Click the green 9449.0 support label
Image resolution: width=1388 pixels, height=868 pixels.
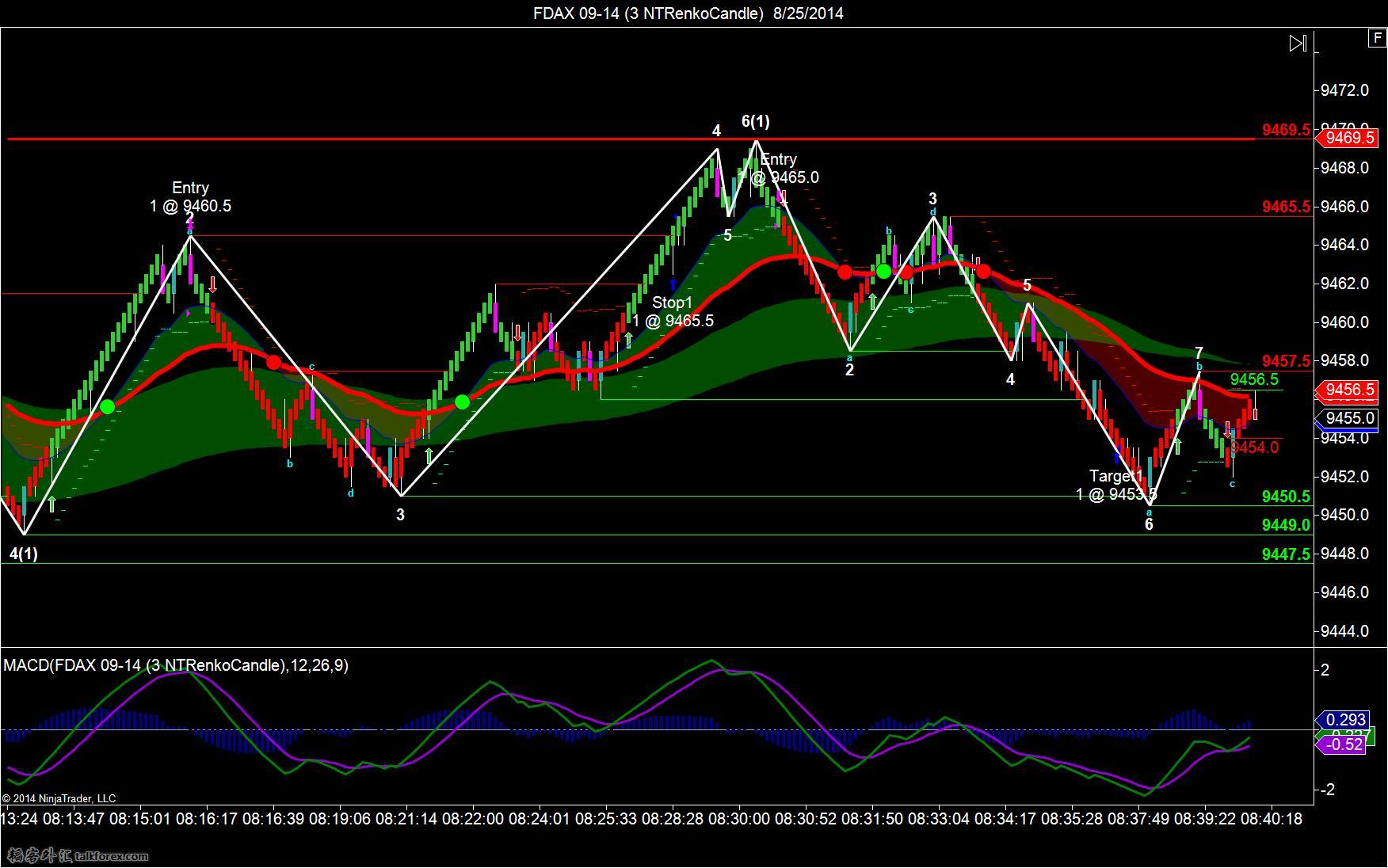1286,525
